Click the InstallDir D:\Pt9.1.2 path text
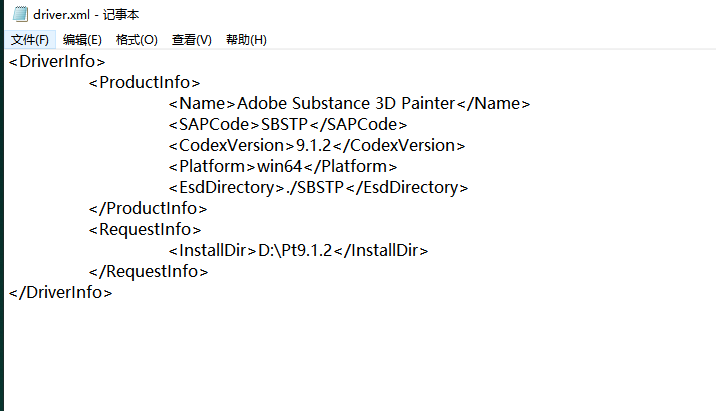The width and height of the screenshot is (716, 411). coord(295,250)
